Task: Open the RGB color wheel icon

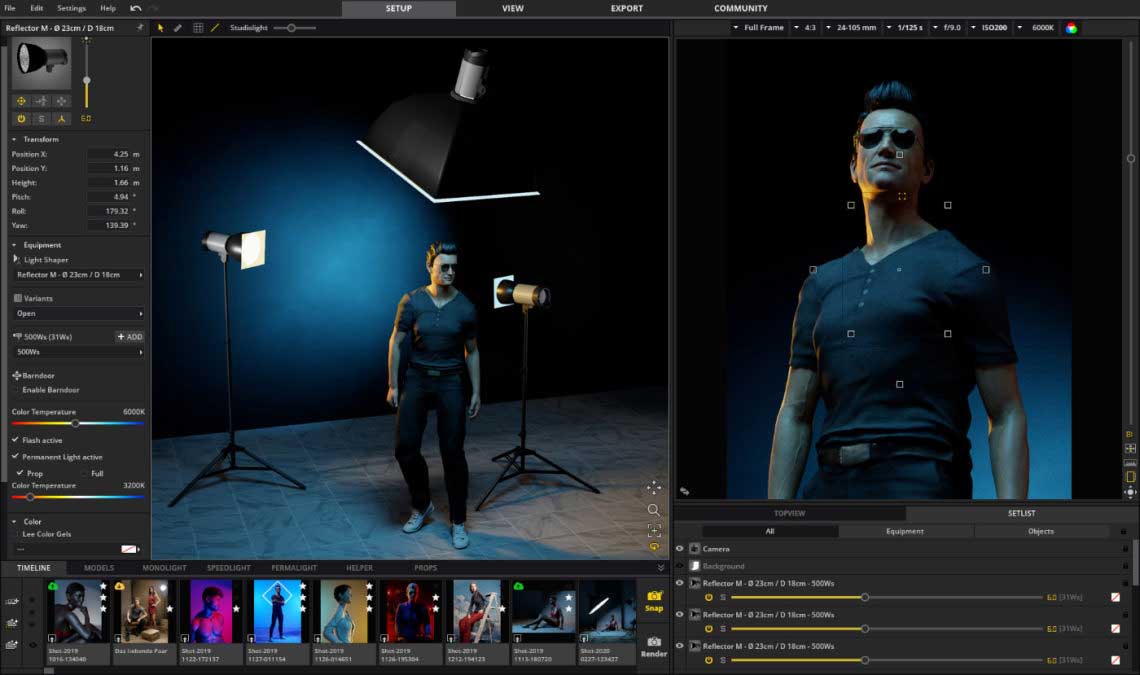Action: 1071,28
